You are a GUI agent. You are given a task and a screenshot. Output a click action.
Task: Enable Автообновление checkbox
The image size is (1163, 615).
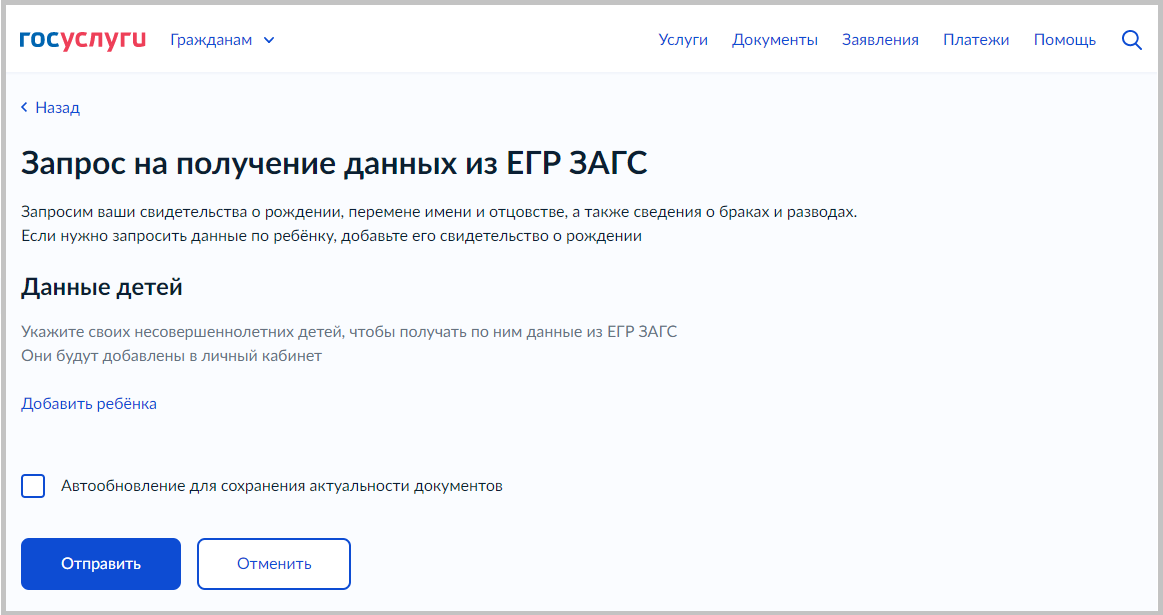point(33,486)
